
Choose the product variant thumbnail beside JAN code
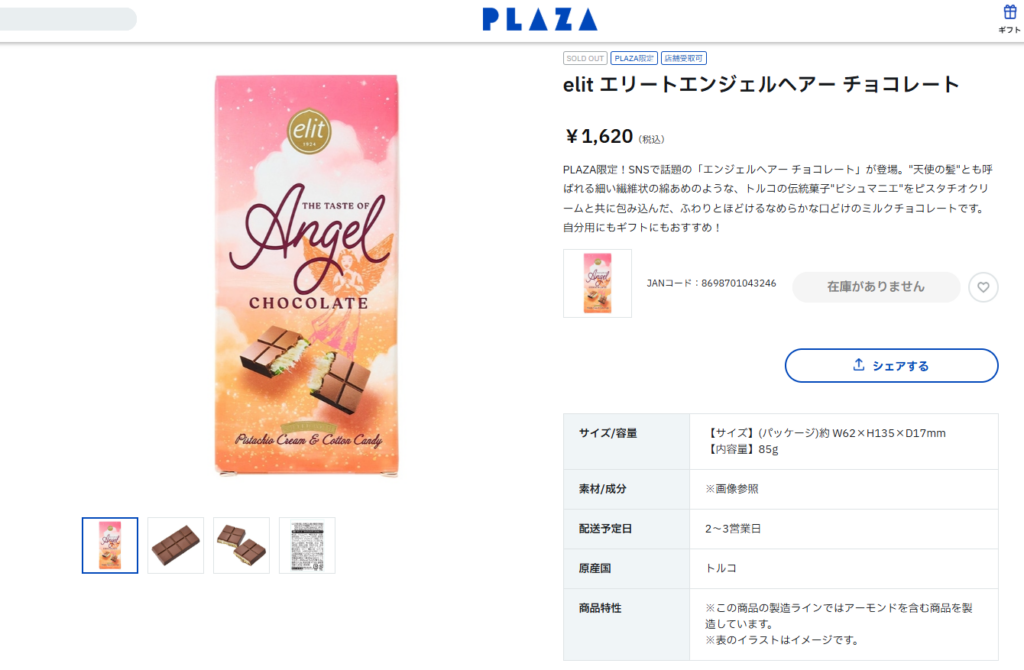[x=598, y=283]
